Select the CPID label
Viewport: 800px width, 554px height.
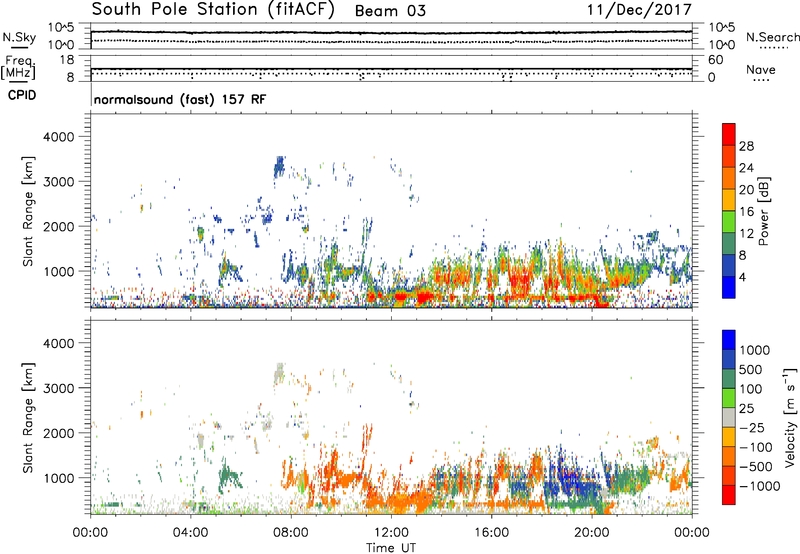click(22, 95)
